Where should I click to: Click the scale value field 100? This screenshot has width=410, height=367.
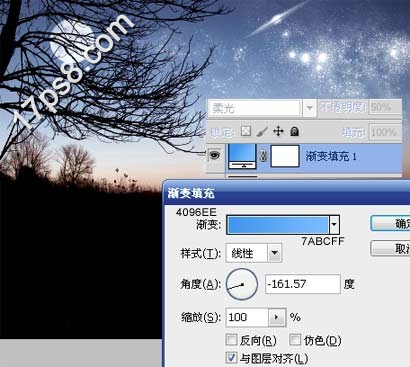coord(247,317)
